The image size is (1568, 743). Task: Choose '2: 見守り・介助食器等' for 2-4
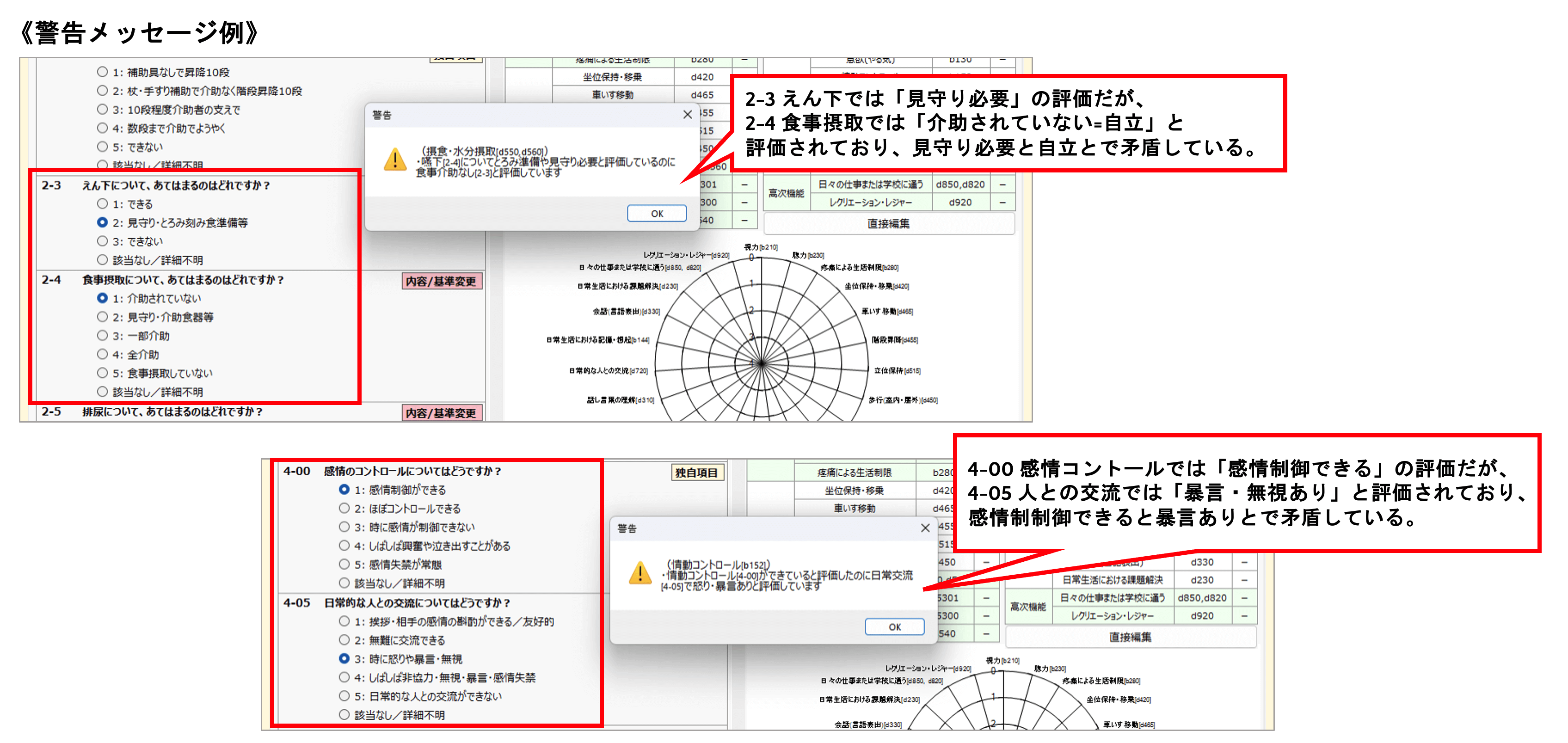(102, 317)
